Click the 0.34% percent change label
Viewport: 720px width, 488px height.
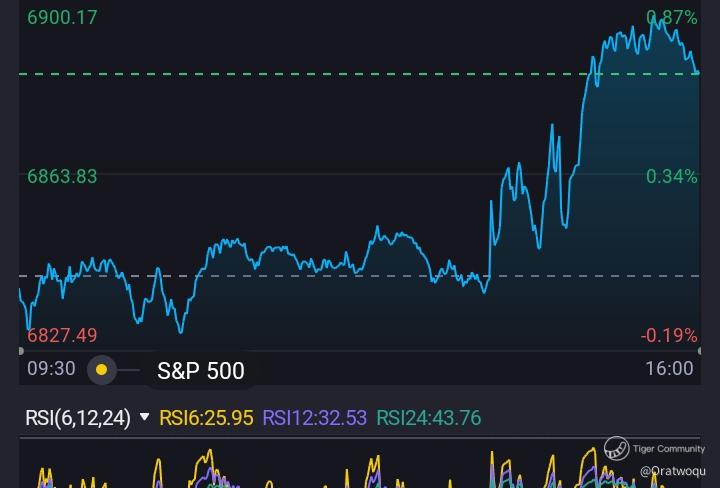(x=672, y=176)
